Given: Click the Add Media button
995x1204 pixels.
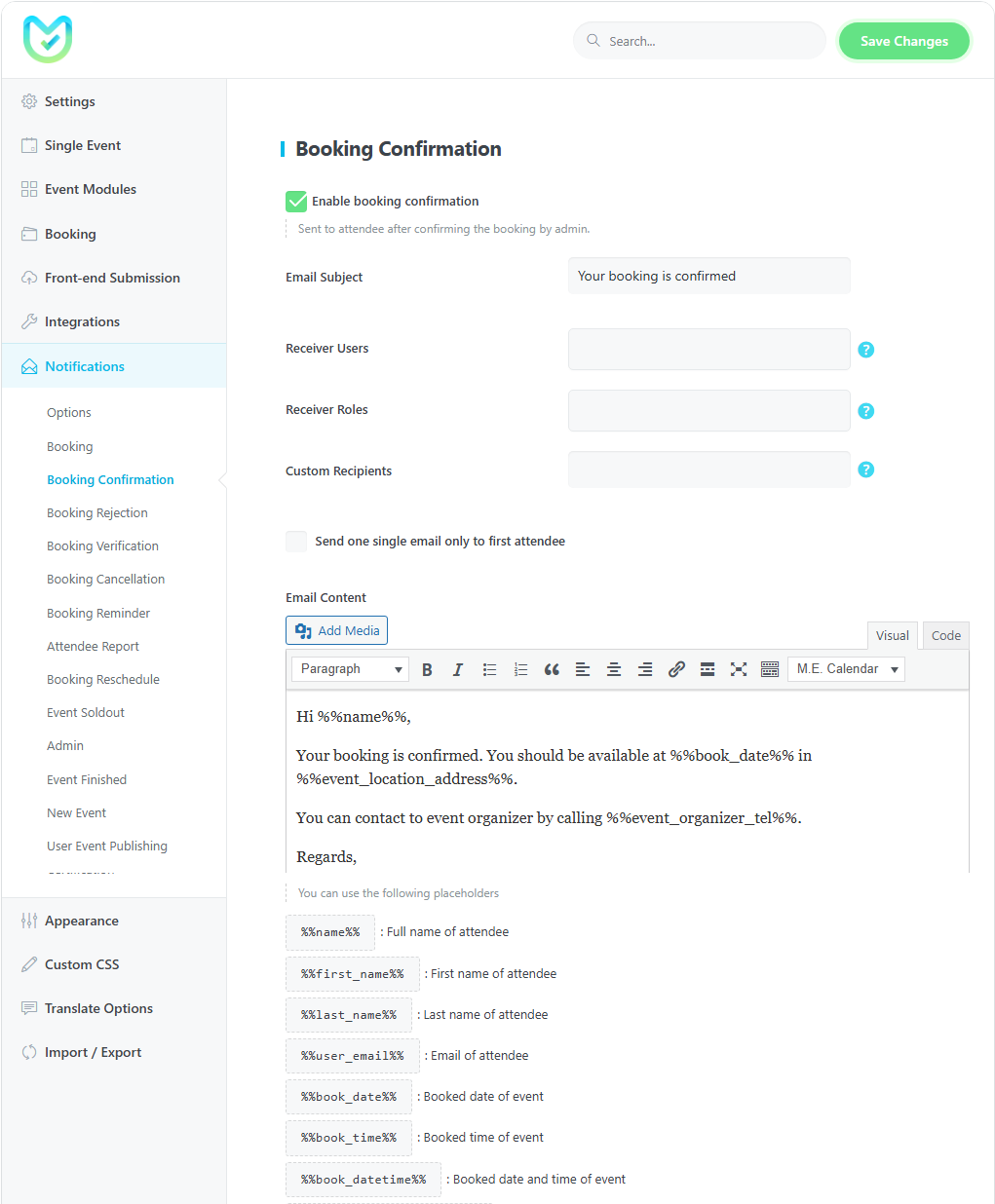Looking at the screenshot, I should 336,630.
